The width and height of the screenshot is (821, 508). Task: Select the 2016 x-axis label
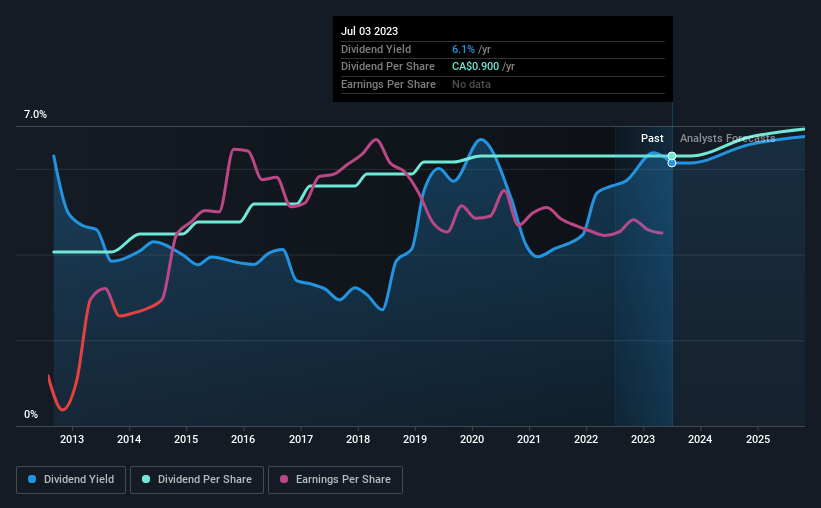(x=243, y=439)
